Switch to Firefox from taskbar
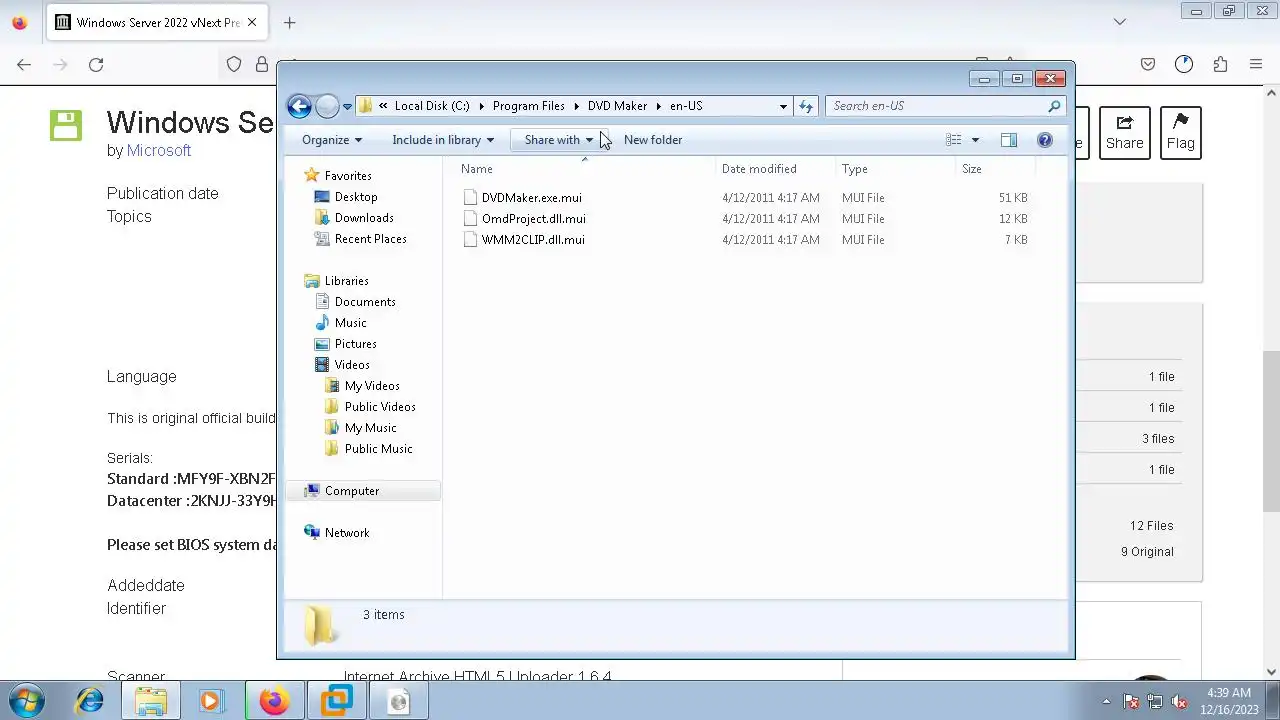1280x720 pixels. (274, 701)
